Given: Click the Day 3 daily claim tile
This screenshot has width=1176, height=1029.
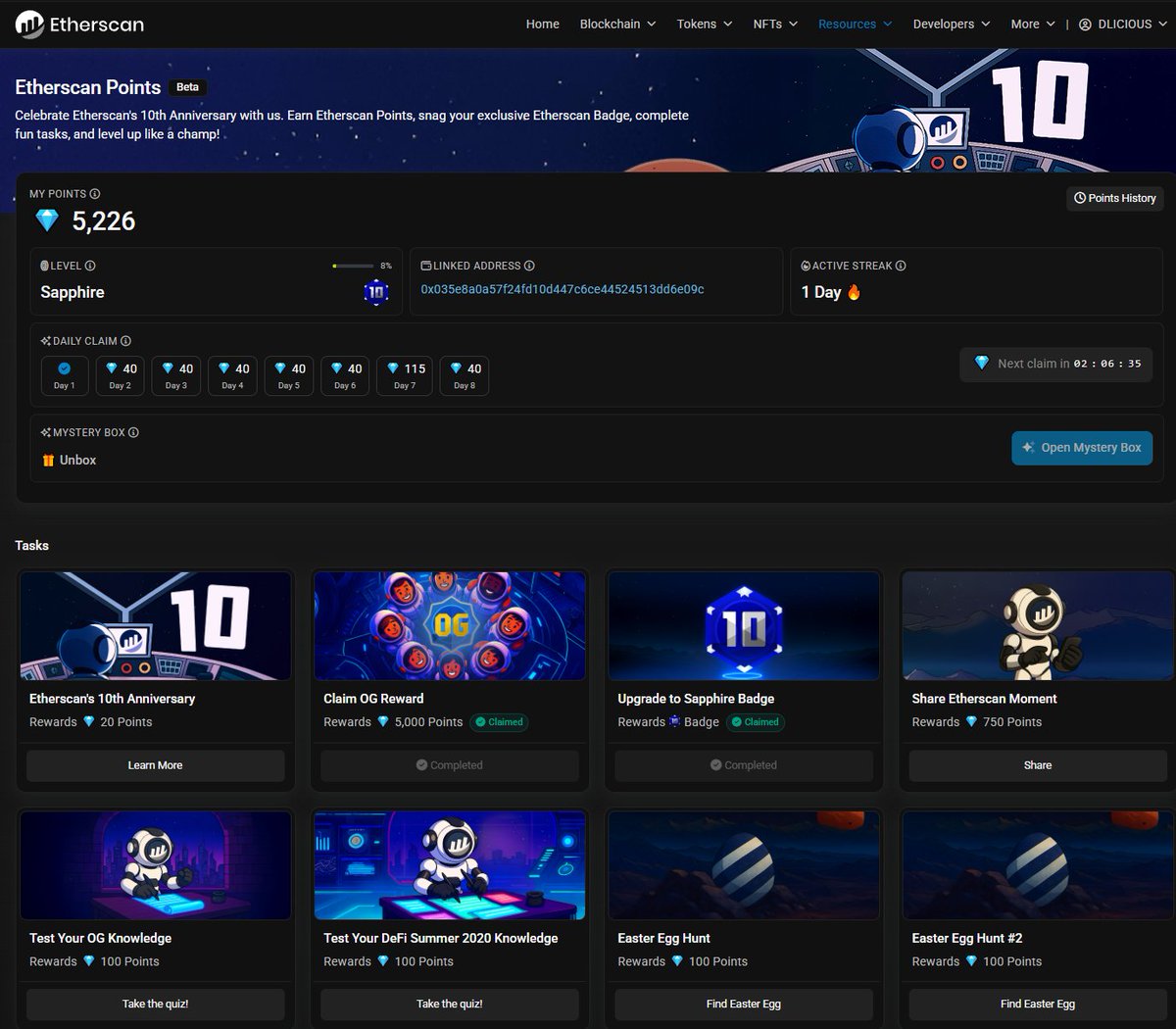Looking at the screenshot, I should tap(176, 375).
